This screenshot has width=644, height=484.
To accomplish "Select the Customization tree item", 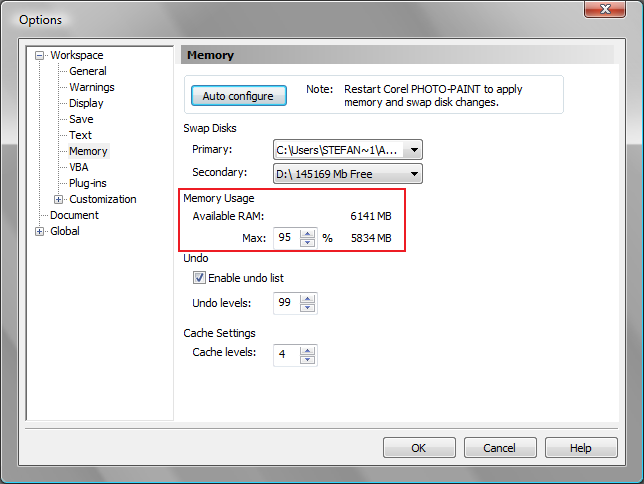I will tap(103, 199).
